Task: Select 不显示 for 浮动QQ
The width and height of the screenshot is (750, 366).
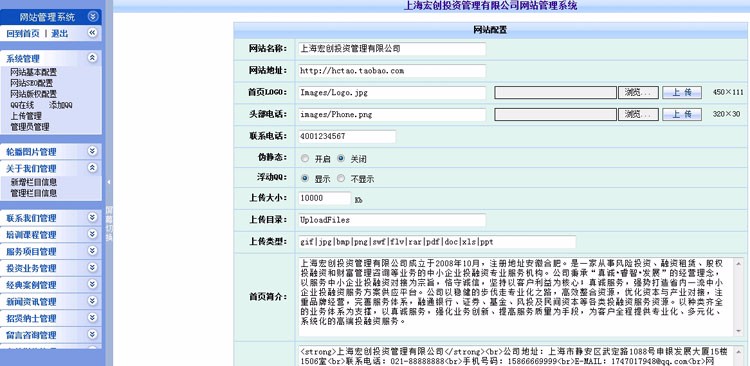Action: point(341,178)
